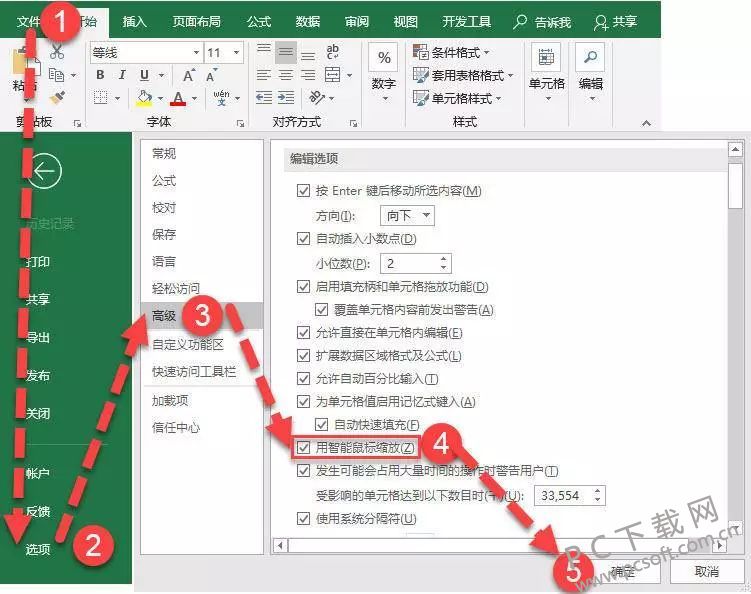The width and height of the screenshot is (751, 594).
Task: Click 打印 in the backstage menu
Action: tap(38, 262)
